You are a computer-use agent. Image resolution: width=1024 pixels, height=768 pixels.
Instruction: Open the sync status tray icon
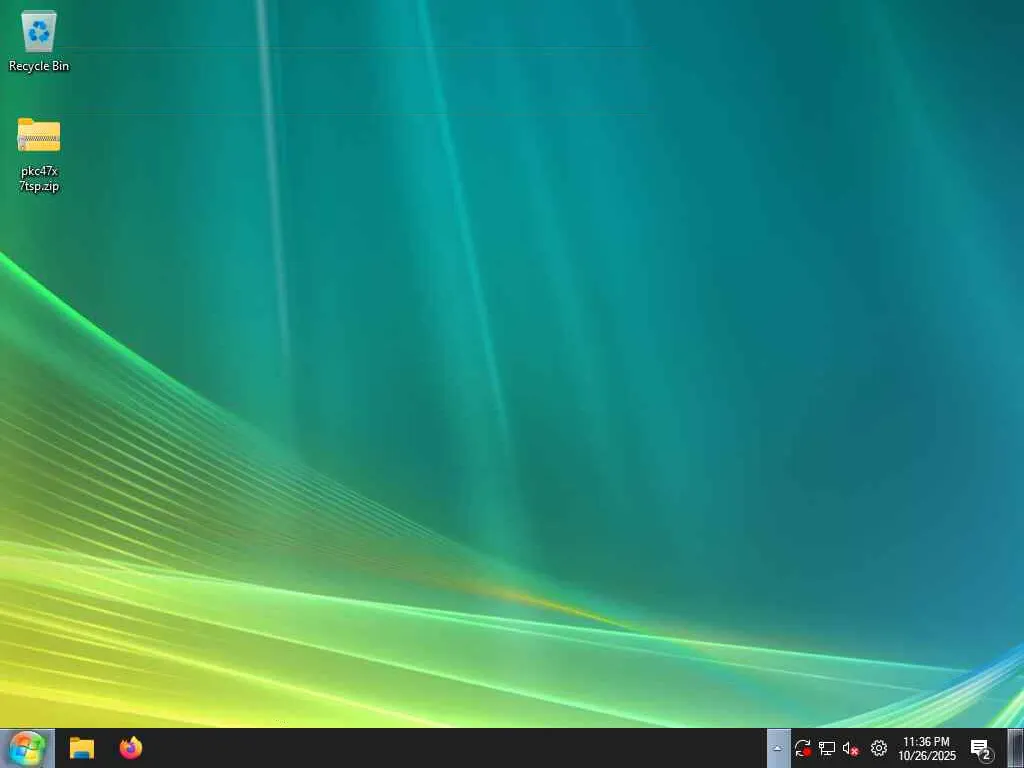tap(803, 748)
